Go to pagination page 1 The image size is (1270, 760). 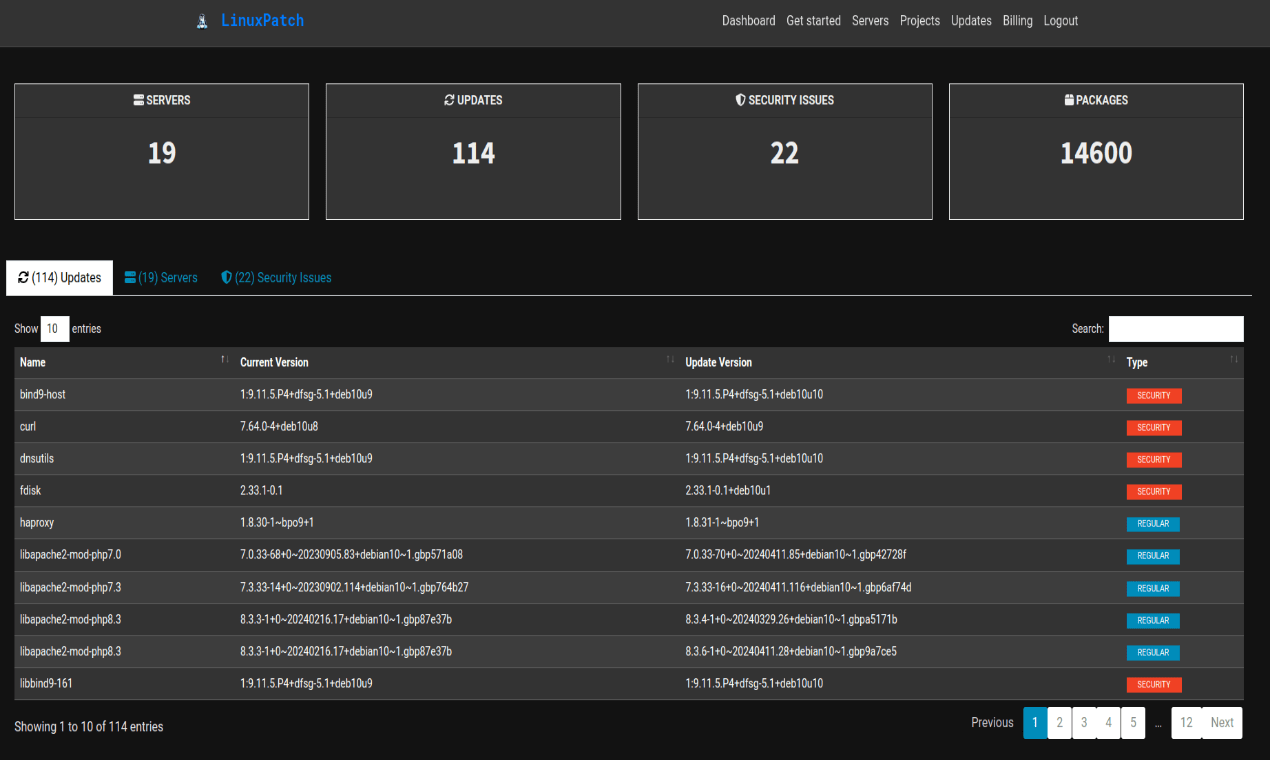tap(1035, 722)
